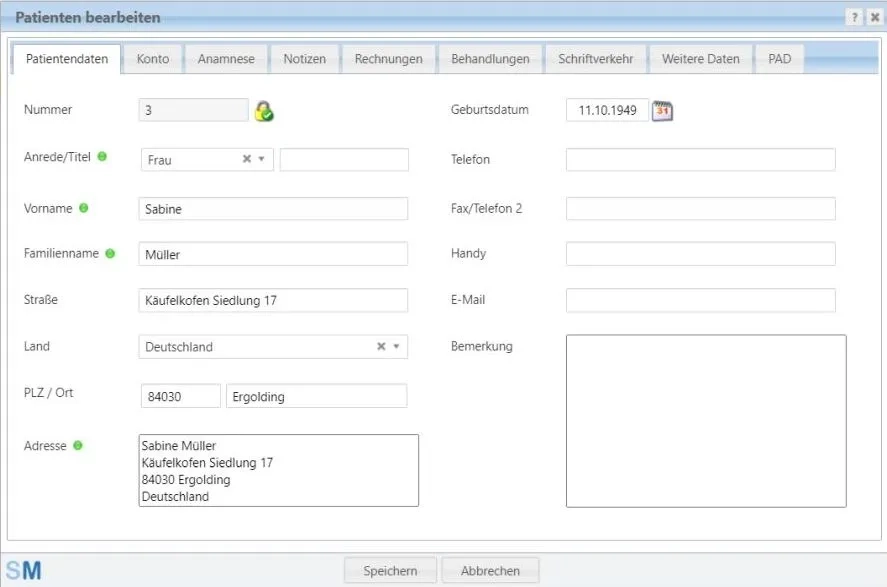The height and width of the screenshot is (587, 887).
Task: Focus the E-Mail input field
Action: point(700,300)
